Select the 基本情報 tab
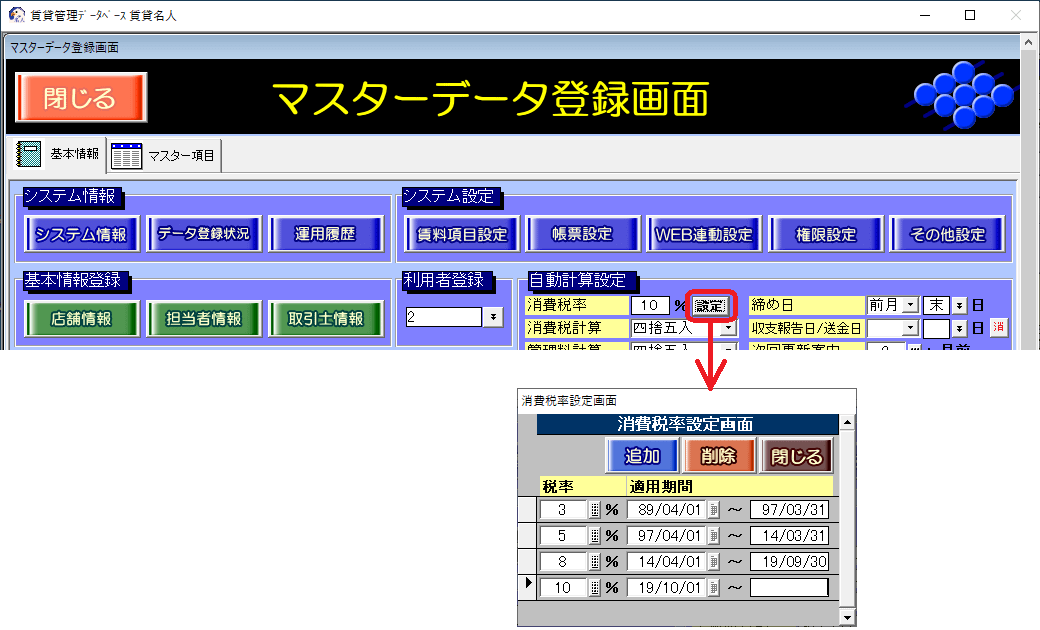The height and width of the screenshot is (630, 1040). [x=60, y=154]
